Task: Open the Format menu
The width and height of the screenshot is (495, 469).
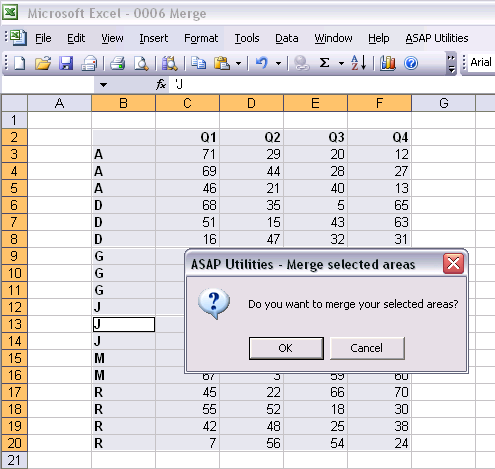Action: point(201,38)
